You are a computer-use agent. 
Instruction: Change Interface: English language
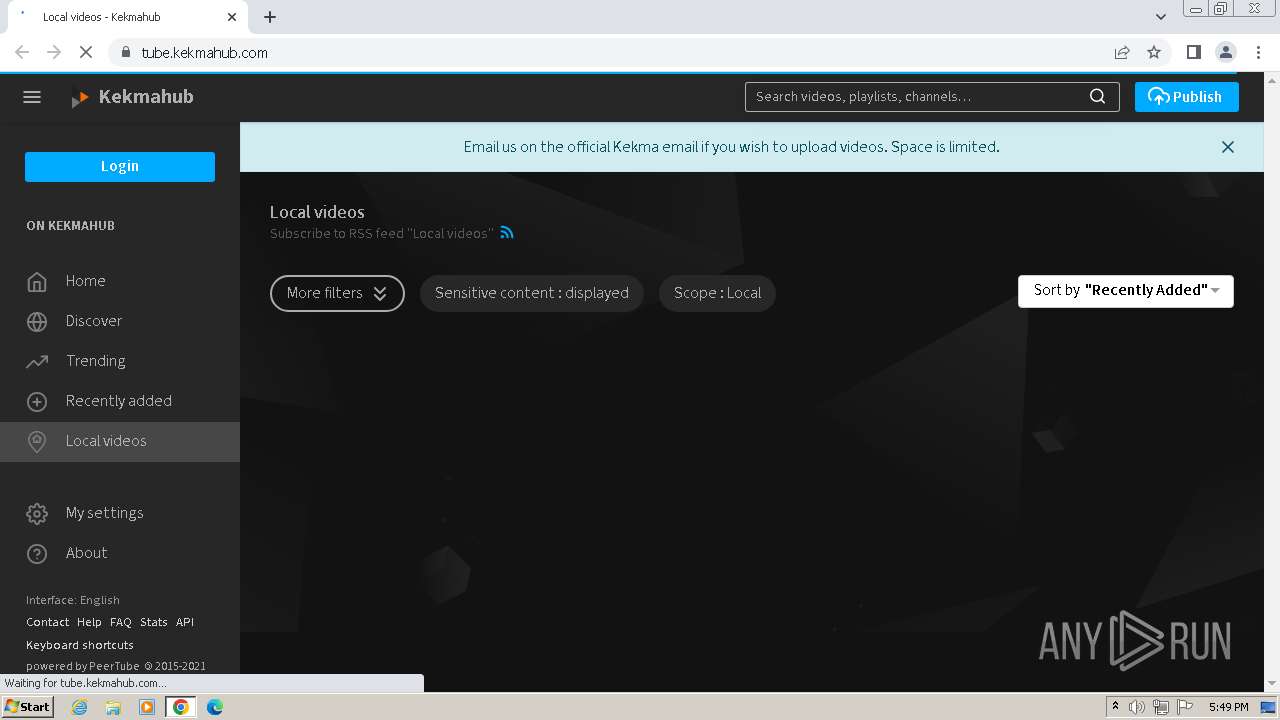tap(73, 600)
